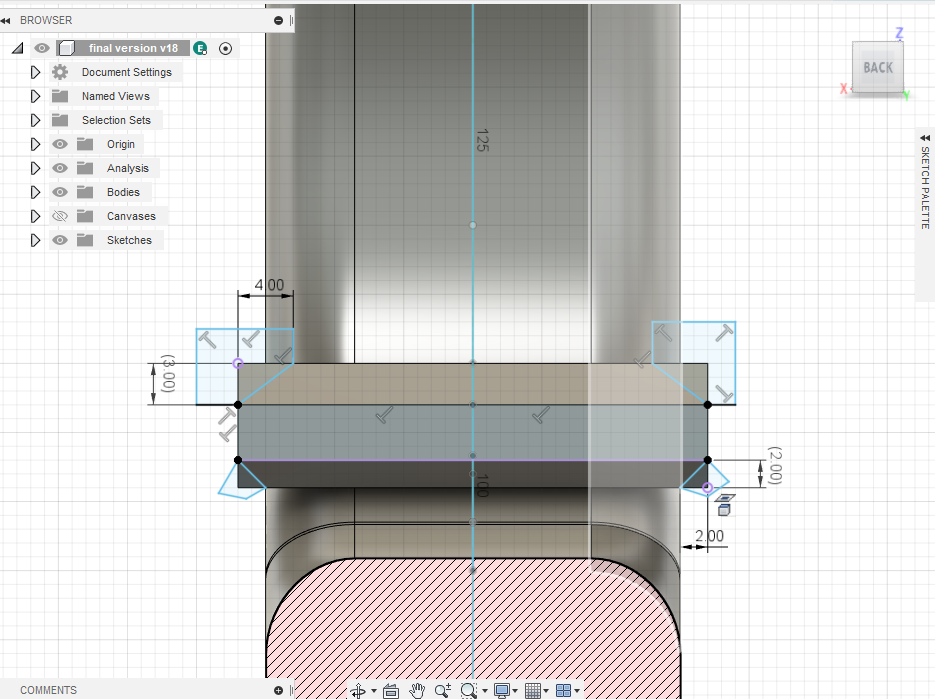Click the Fit zoom window icon
Image resolution: width=935 pixels, height=699 pixels.
pos(469,691)
